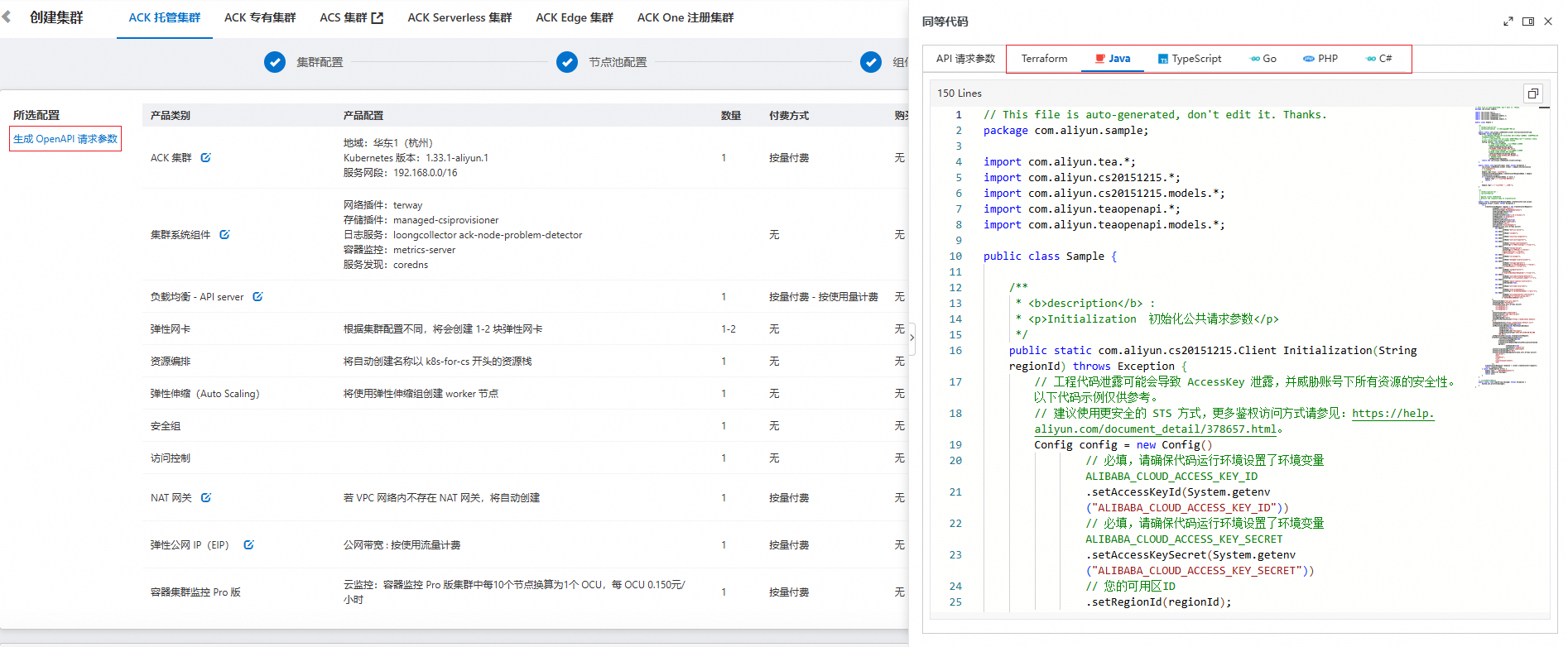This screenshot has height=647, width=1568.
Task: Switch to the ACK One 注册集群 tab
Action: pyautogui.click(x=685, y=17)
